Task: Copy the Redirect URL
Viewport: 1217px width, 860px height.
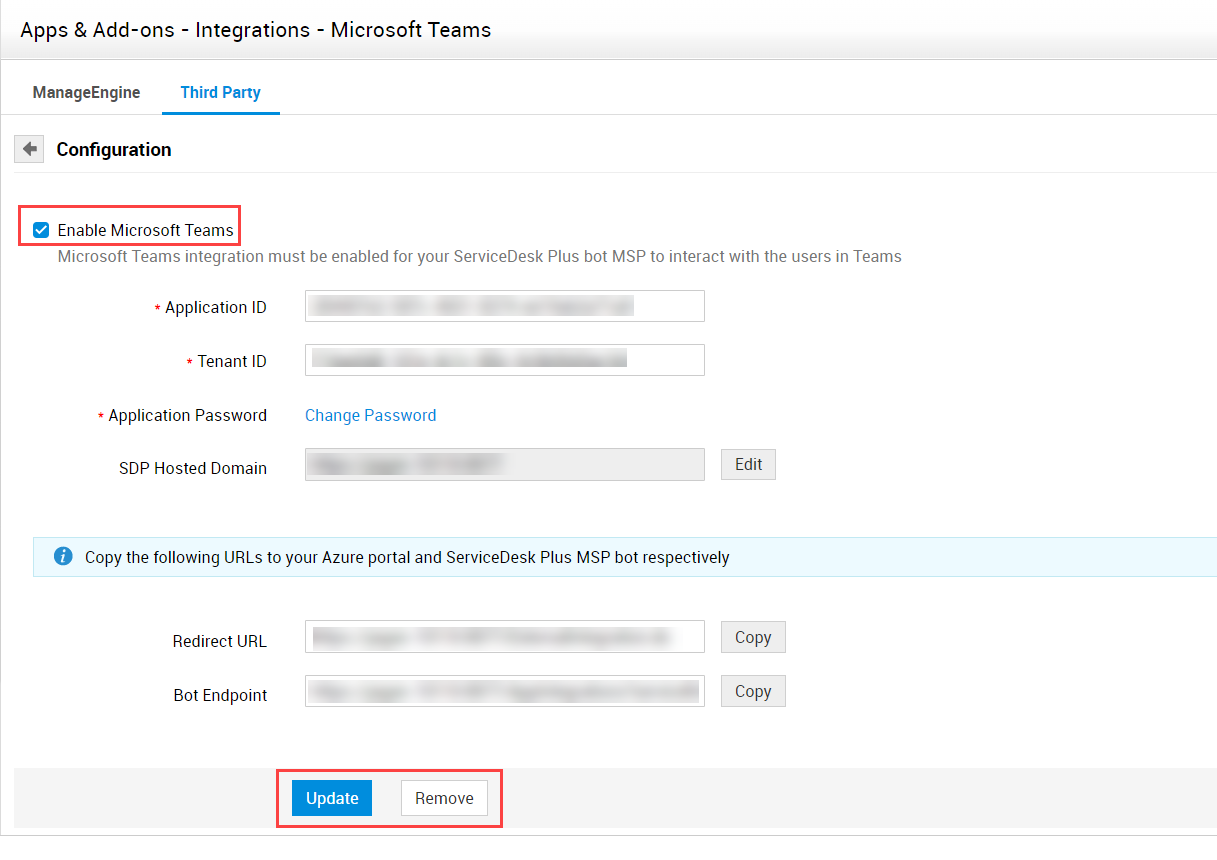Action: [x=752, y=637]
